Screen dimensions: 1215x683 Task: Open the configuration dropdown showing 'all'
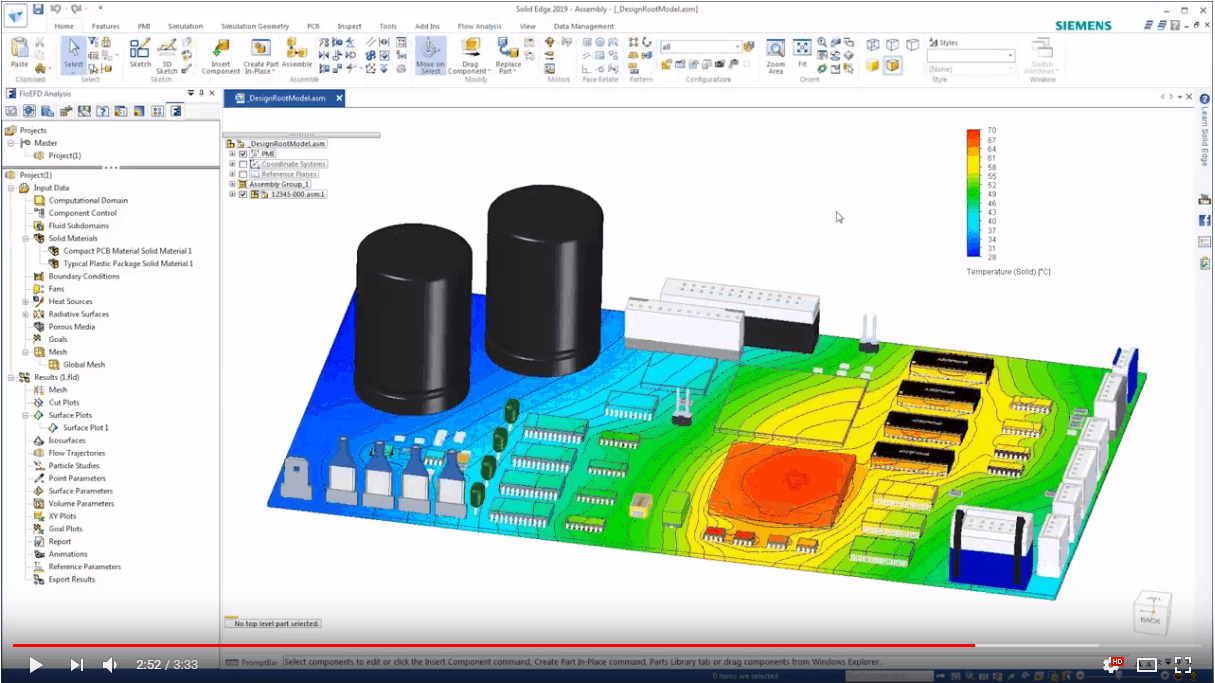(x=737, y=45)
